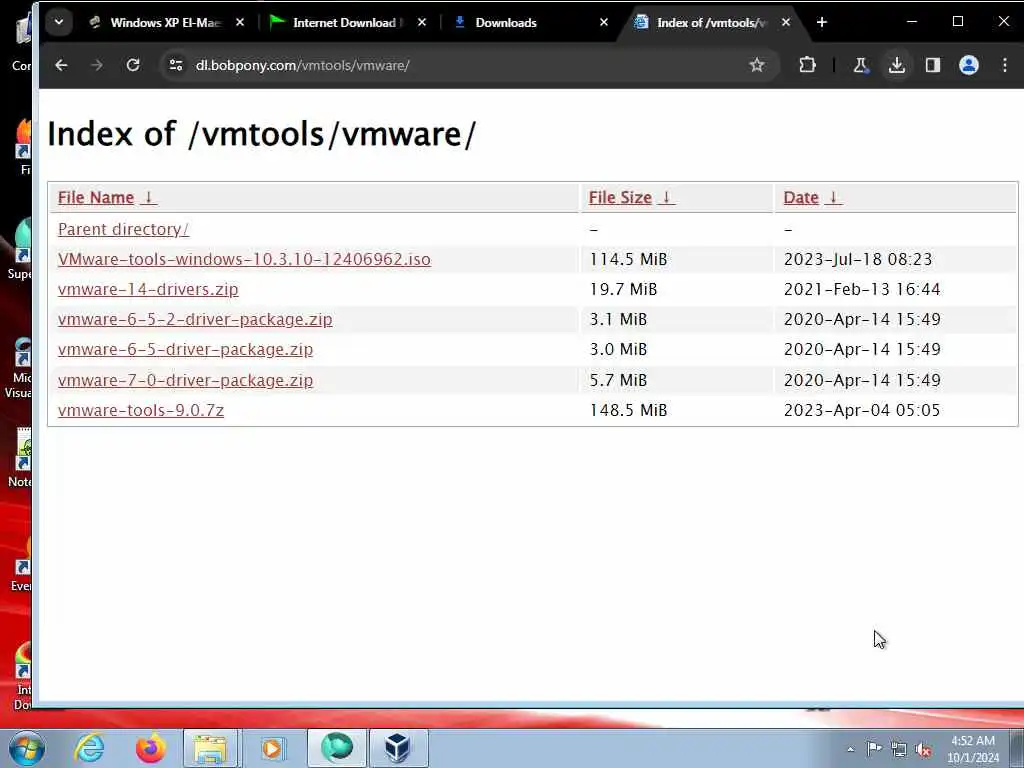Download vmware-6-5-2-driver-package.zip
This screenshot has height=768, width=1024.
click(195, 319)
